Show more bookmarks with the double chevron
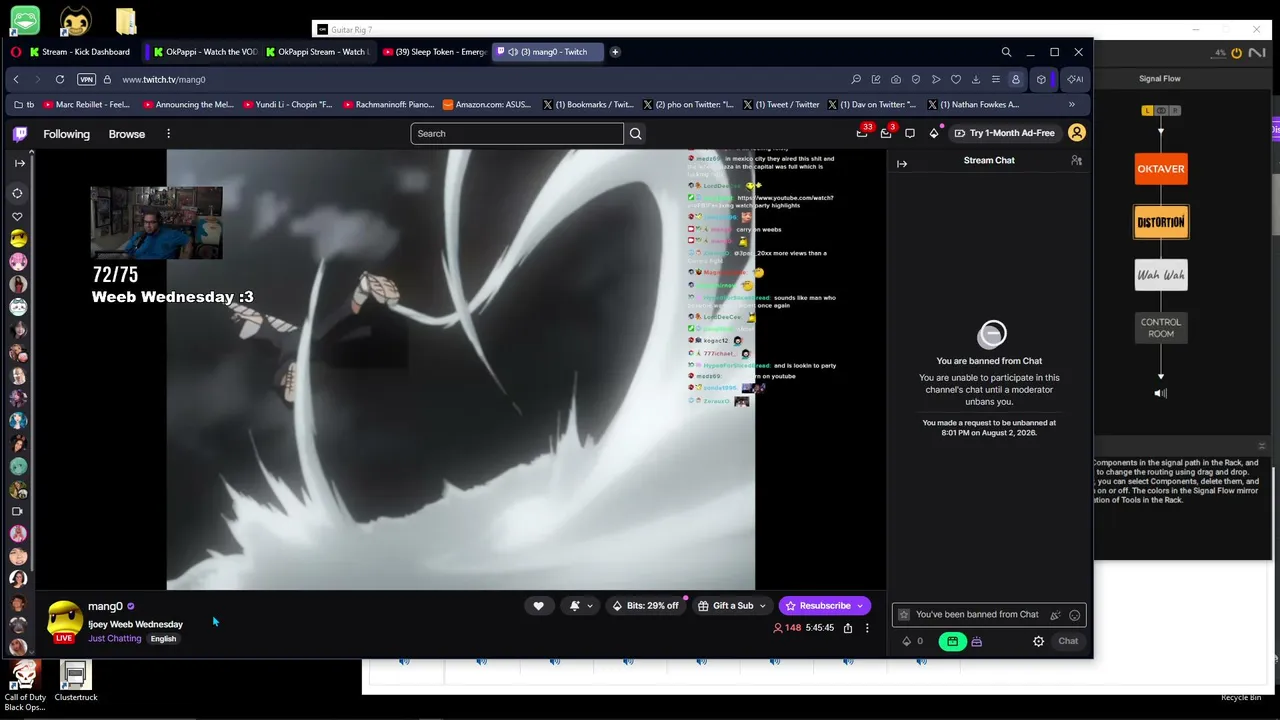1280x720 pixels. click(x=1072, y=104)
